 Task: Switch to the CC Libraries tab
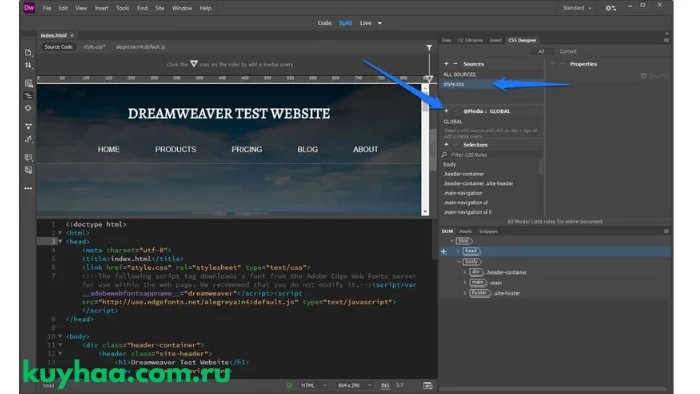(x=470, y=40)
